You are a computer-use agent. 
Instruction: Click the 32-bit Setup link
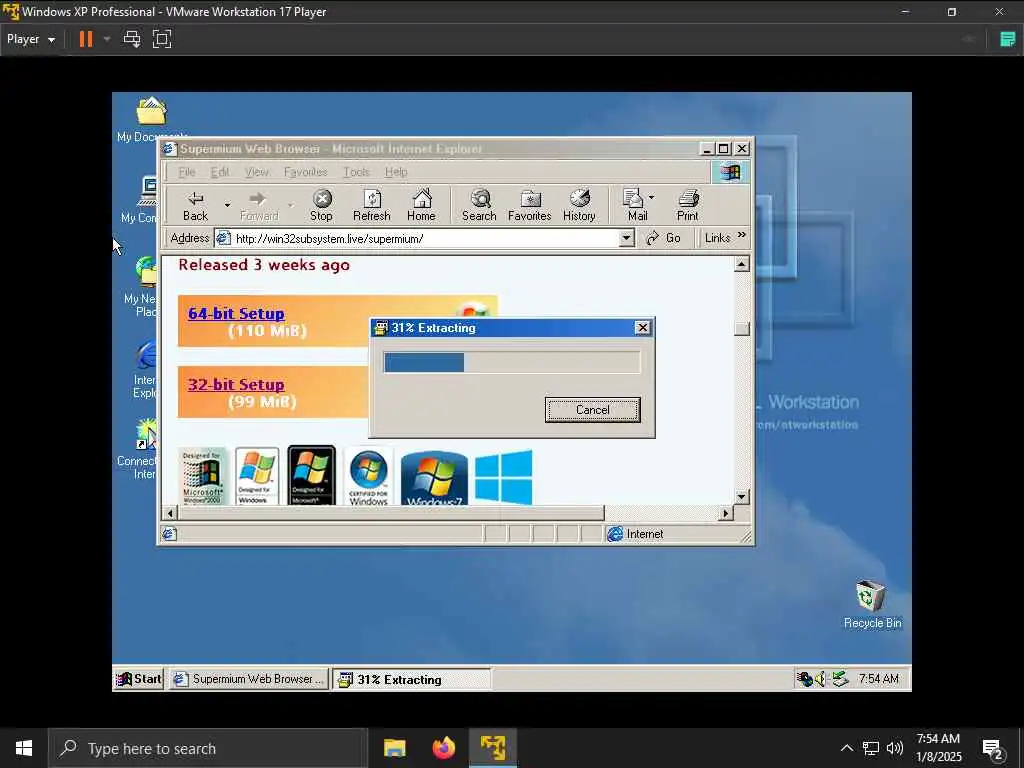[236, 385]
